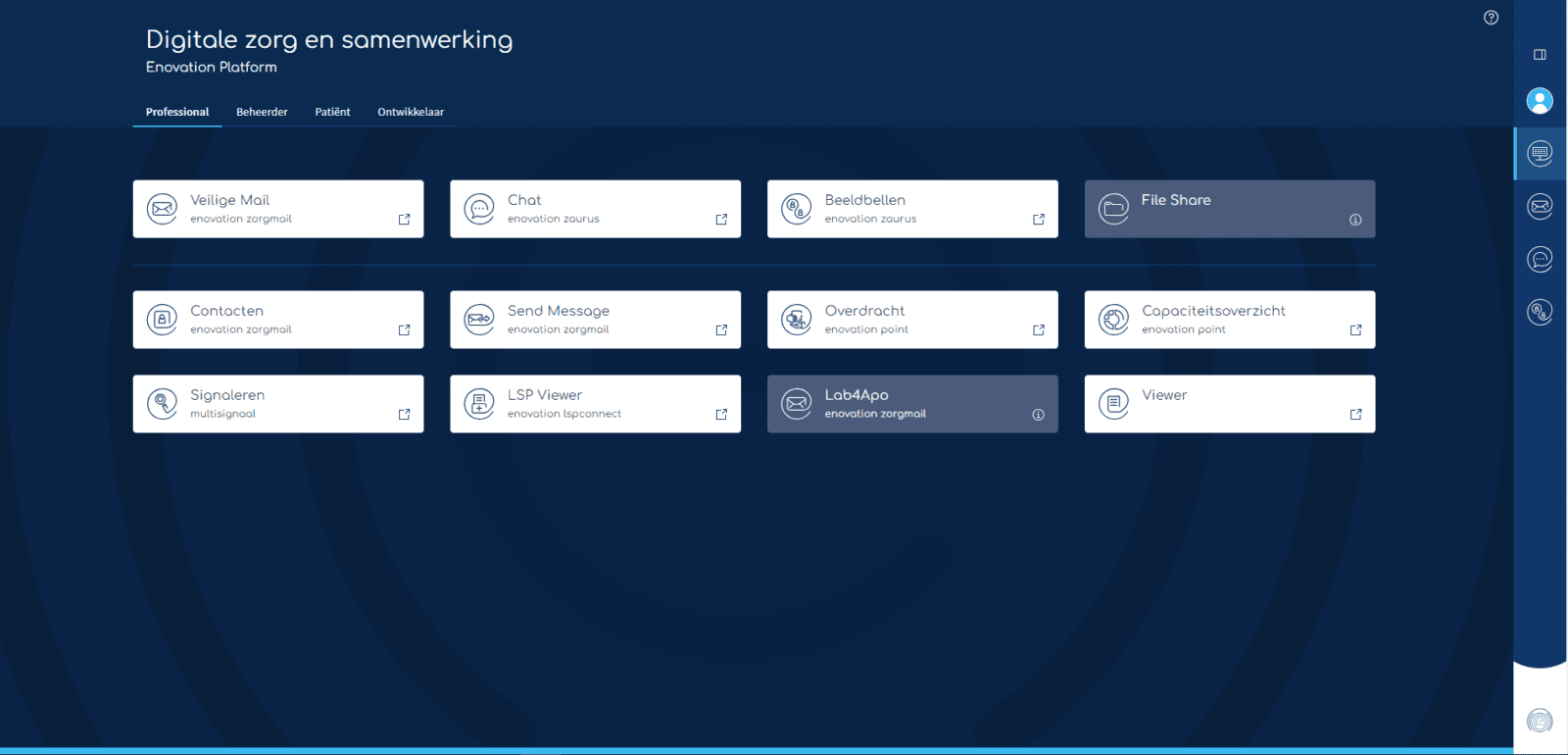Open the video call sidebar icon
Image resolution: width=1568 pixels, height=755 pixels.
(x=1540, y=312)
